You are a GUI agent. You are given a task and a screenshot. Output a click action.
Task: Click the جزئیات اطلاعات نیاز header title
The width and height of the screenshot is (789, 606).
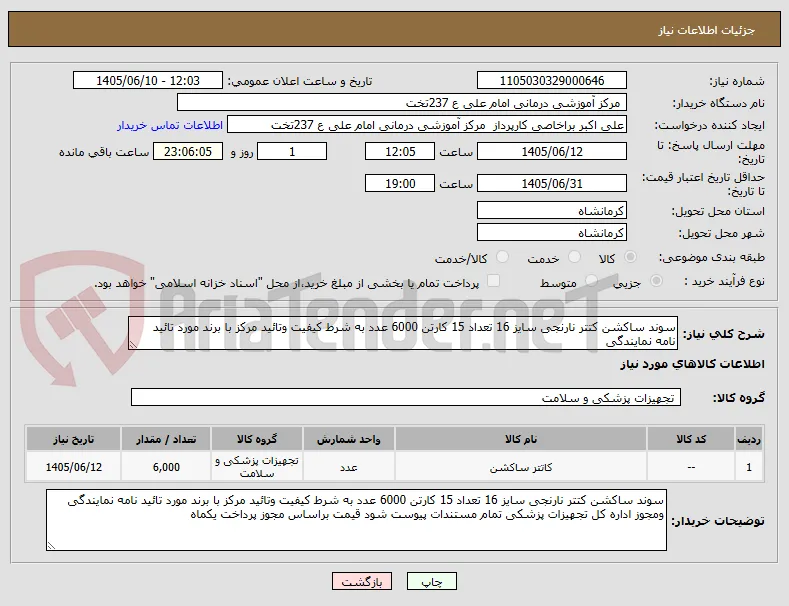point(706,30)
